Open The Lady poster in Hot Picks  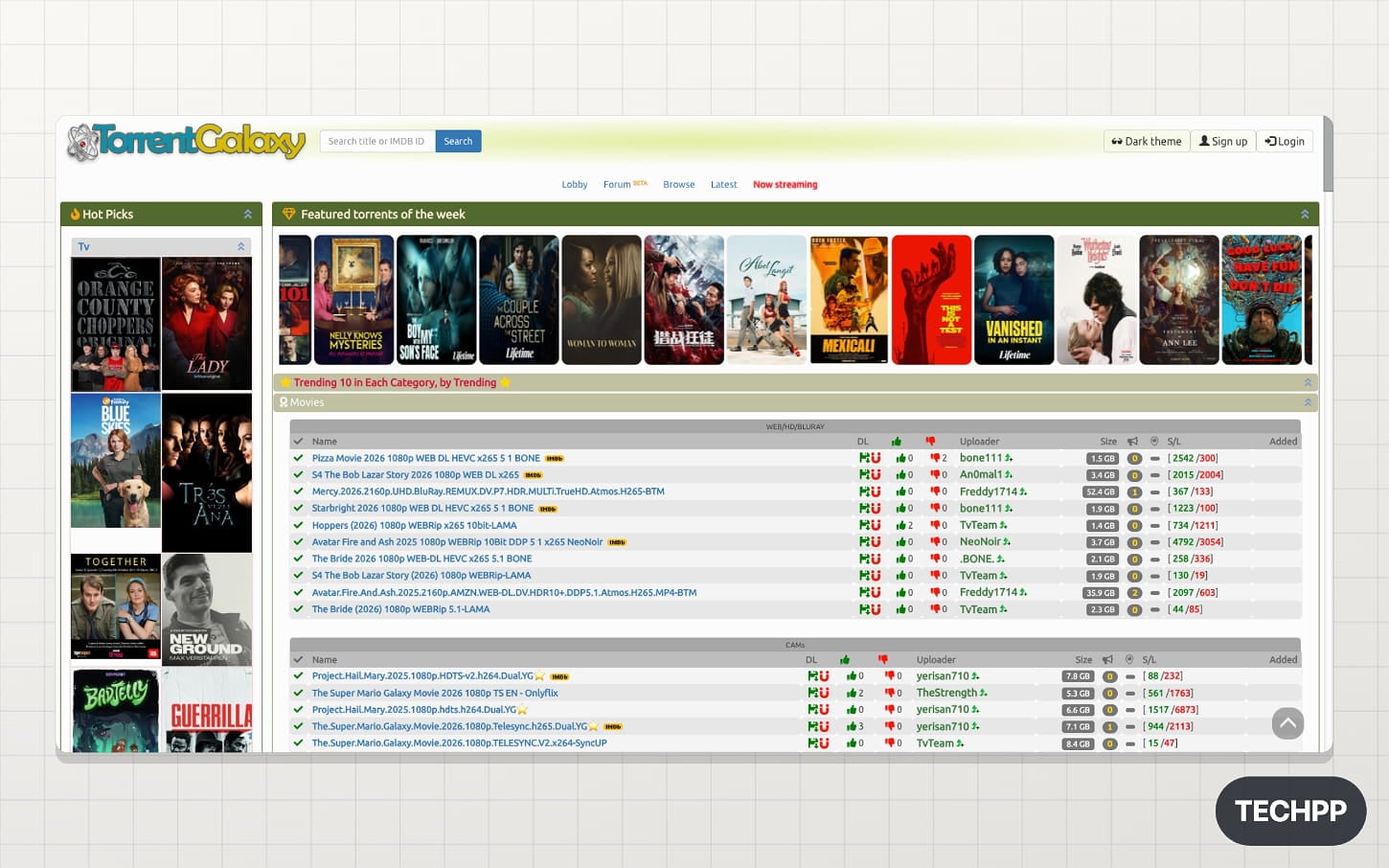click(x=207, y=324)
